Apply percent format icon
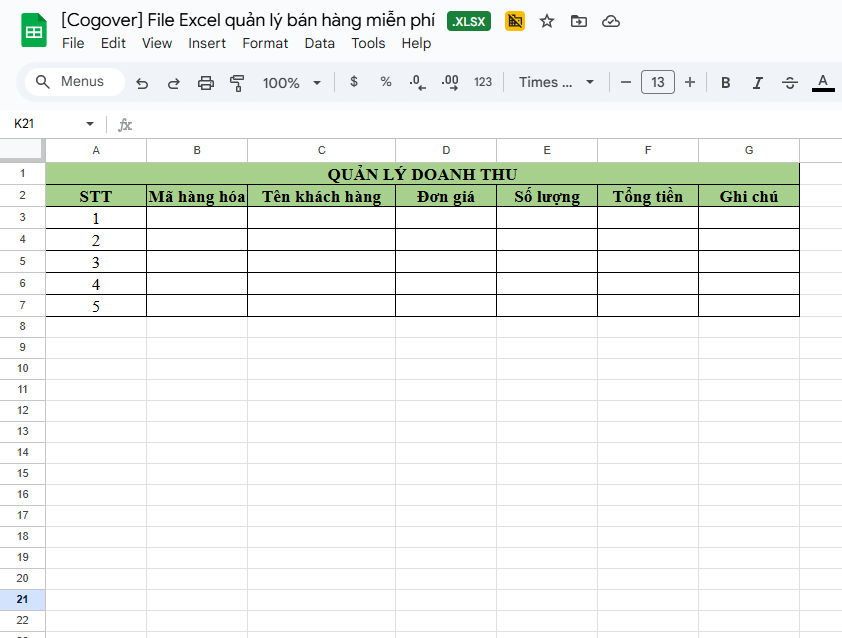The image size is (842, 638). 385,83
